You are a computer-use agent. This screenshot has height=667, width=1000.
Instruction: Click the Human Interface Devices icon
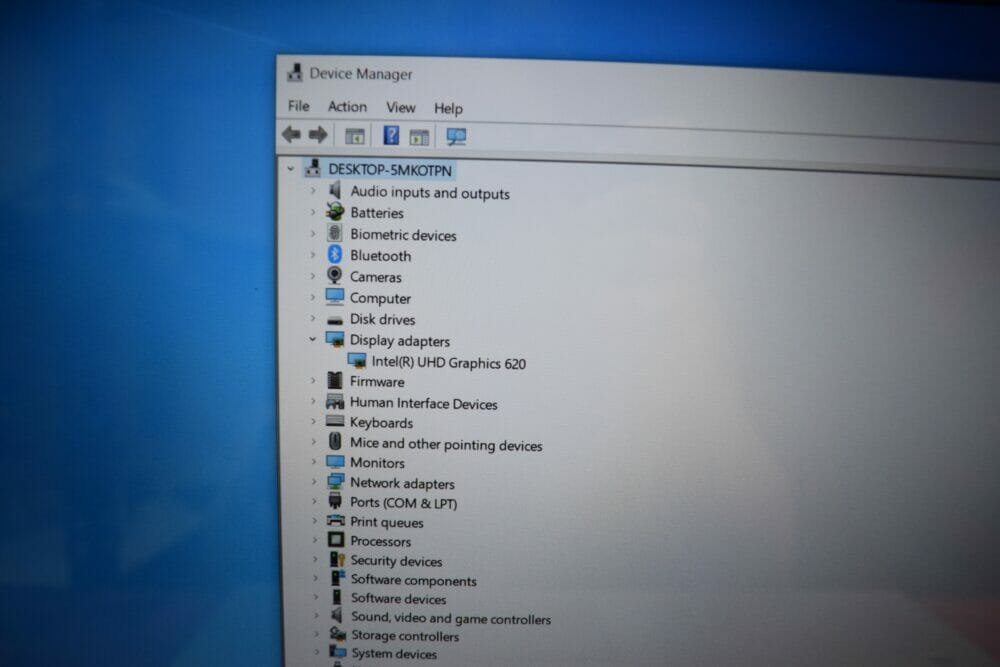coord(335,401)
